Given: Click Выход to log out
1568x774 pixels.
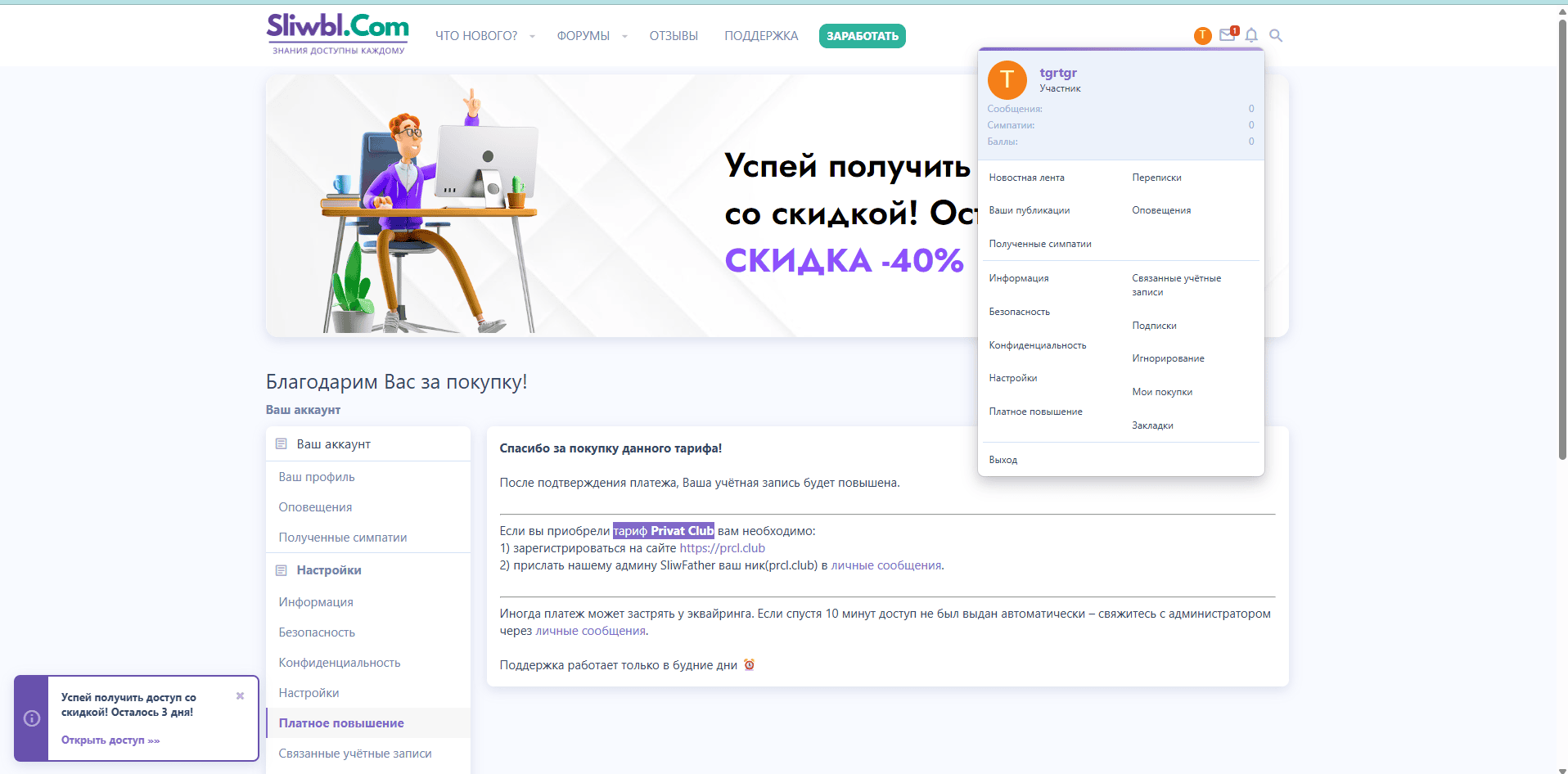Looking at the screenshot, I should (x=1003, y=460).
